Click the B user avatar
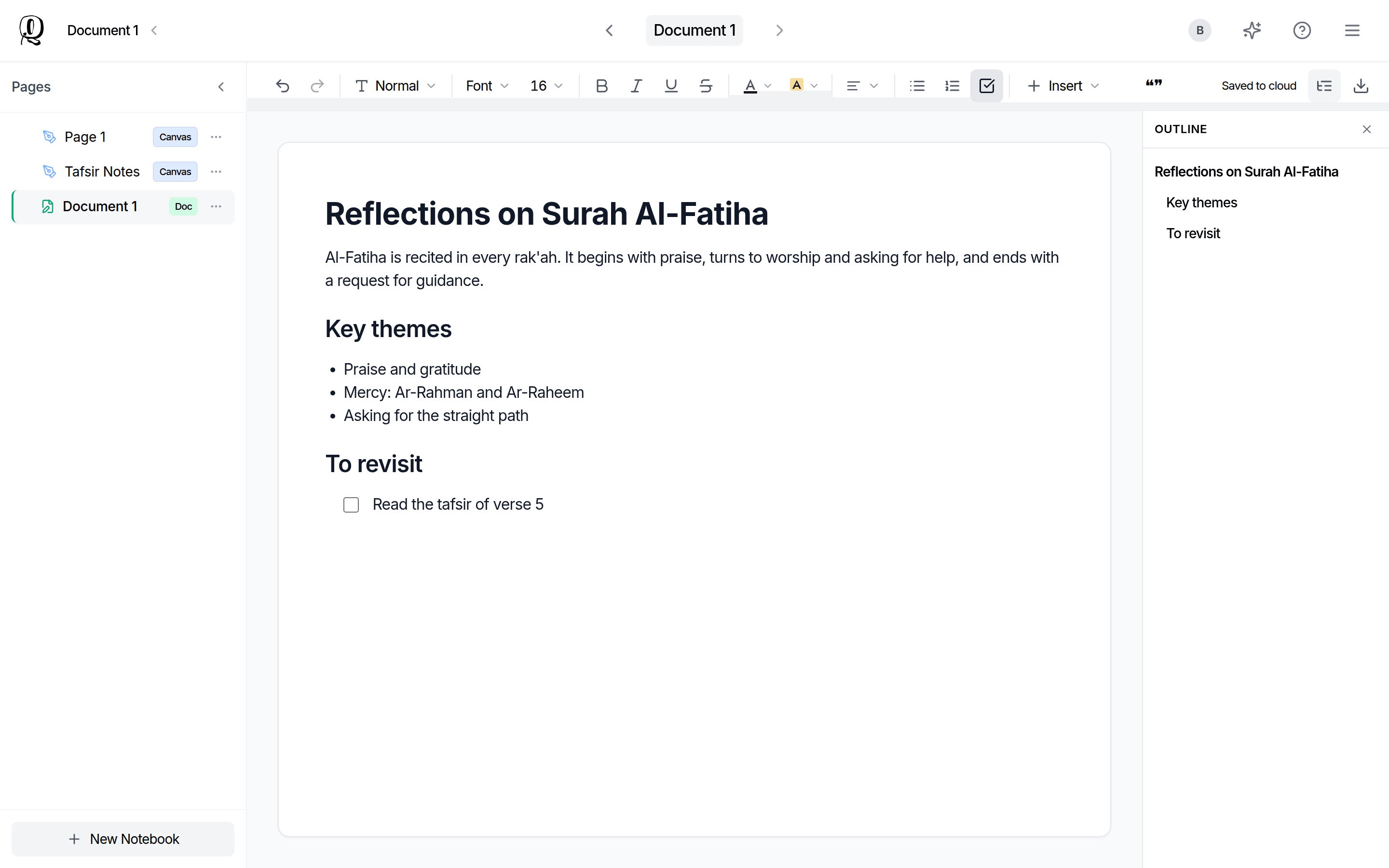Image resolution: width=1389 pixels, height=868 pixels. [1199, 30]
